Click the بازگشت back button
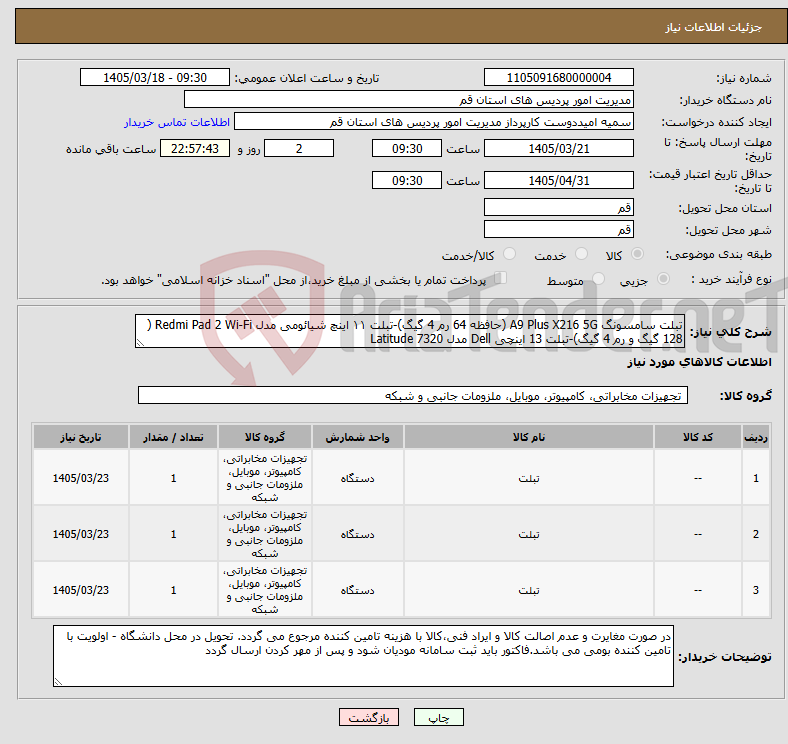The image size is (788, 744). (369, 717)
